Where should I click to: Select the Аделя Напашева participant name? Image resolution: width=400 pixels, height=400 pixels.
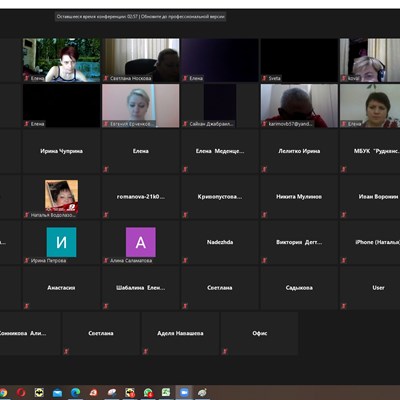[180, 333]
